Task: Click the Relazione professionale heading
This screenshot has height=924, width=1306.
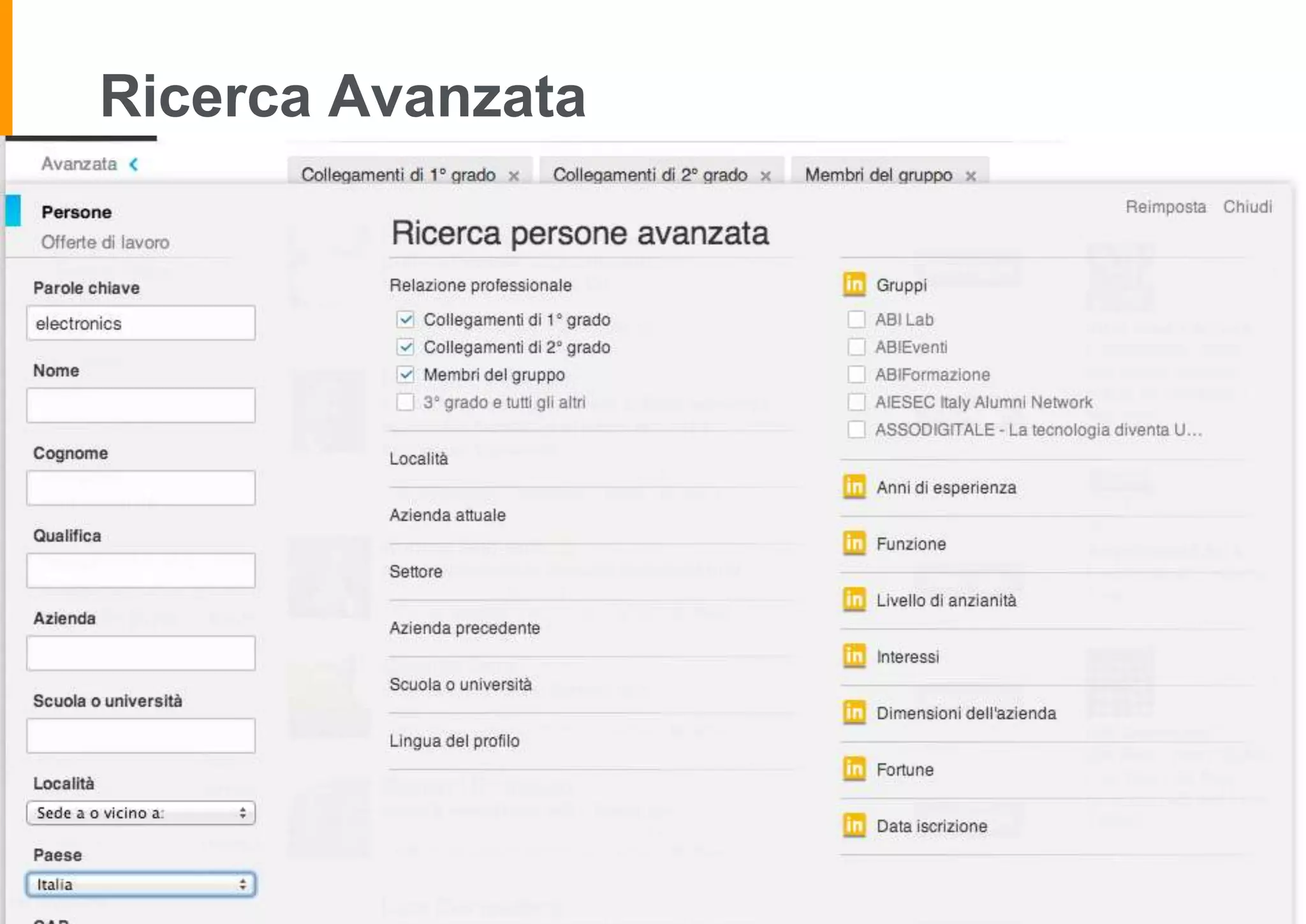Action: tap(481, 285)
